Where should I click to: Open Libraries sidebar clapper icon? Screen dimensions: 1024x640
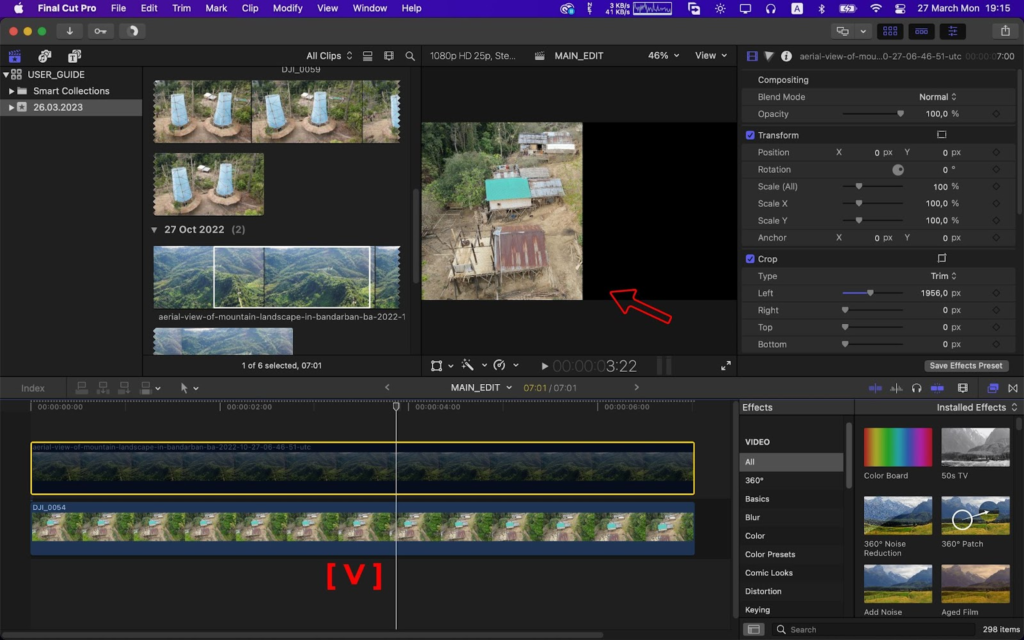[x=14, y=56]
